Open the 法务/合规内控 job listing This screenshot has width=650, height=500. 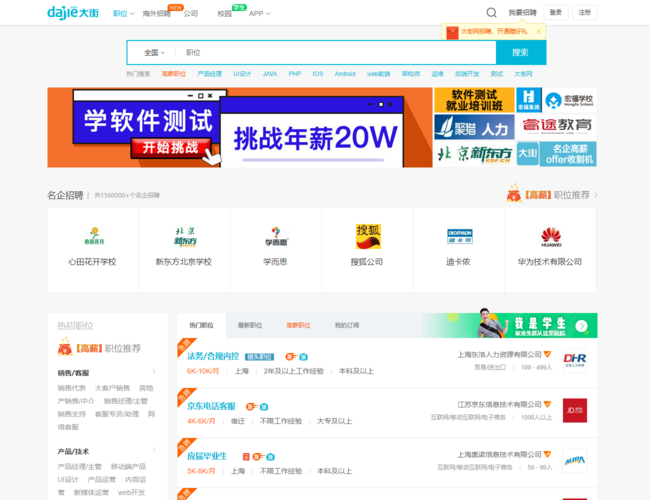213,356
